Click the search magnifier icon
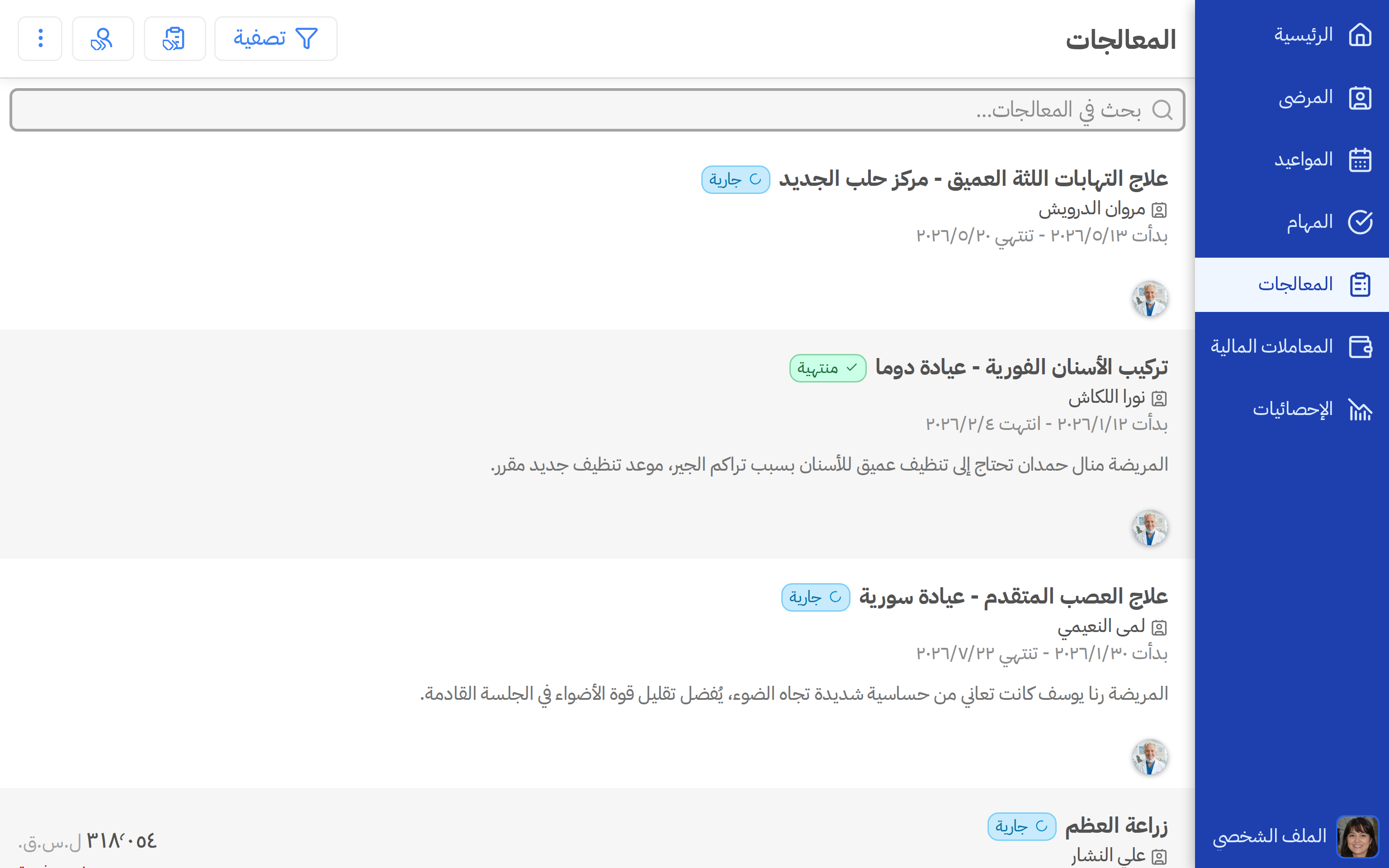 pyautogui.click(x=1162, y=110)
